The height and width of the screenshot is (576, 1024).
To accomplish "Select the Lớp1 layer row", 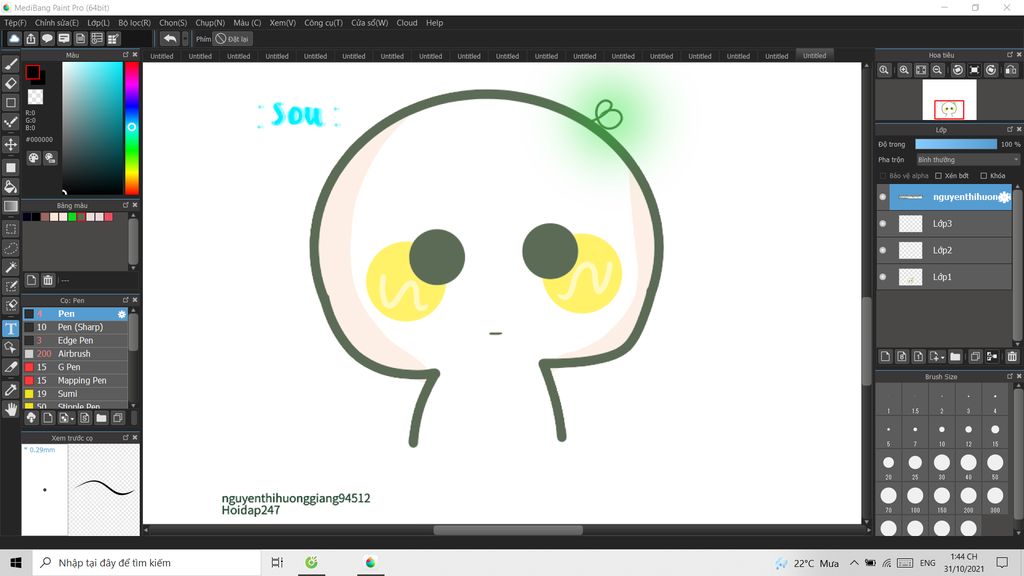I will [945, 277].
